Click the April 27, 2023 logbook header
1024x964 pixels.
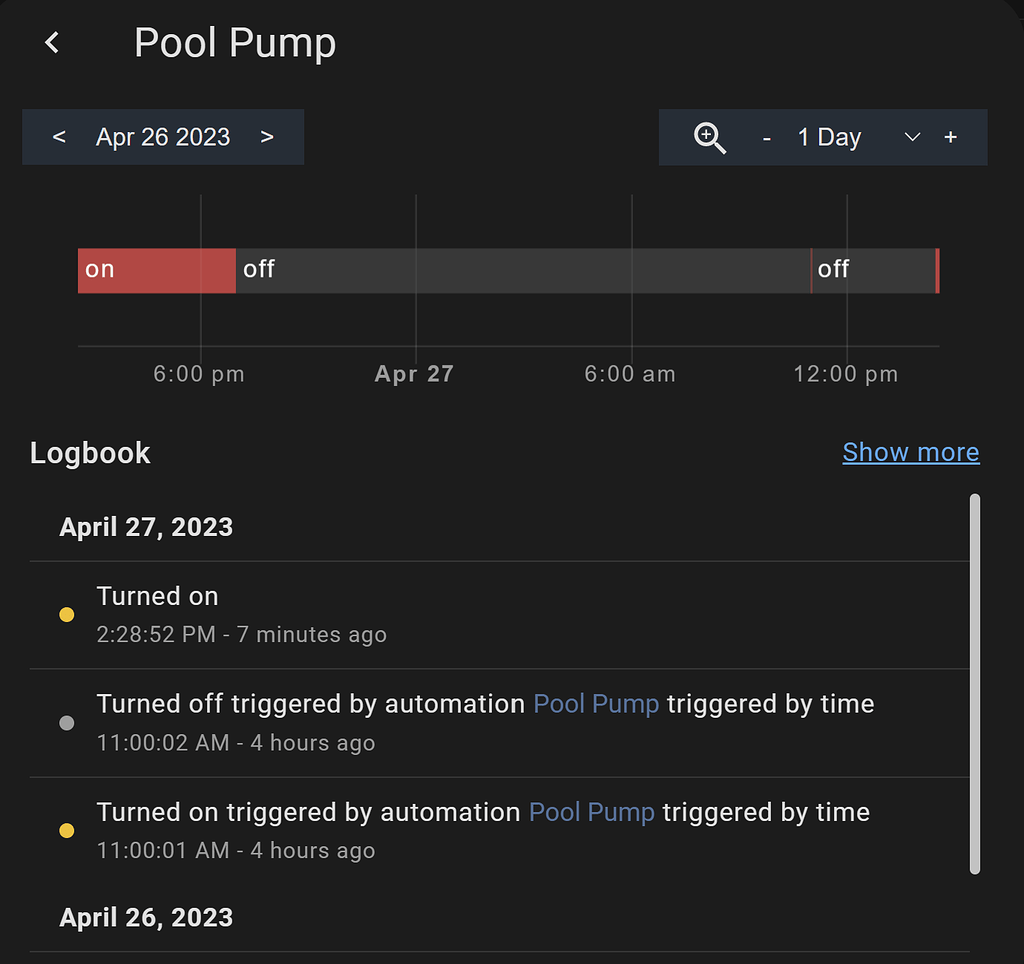point(146,527)
